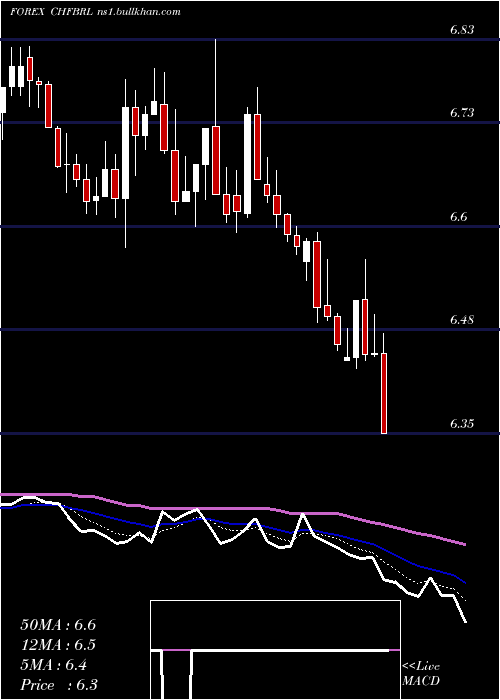Viewport: 500px width, 700px height.
Task: Click the 6.6 price level label
Action: click(458, 217)
